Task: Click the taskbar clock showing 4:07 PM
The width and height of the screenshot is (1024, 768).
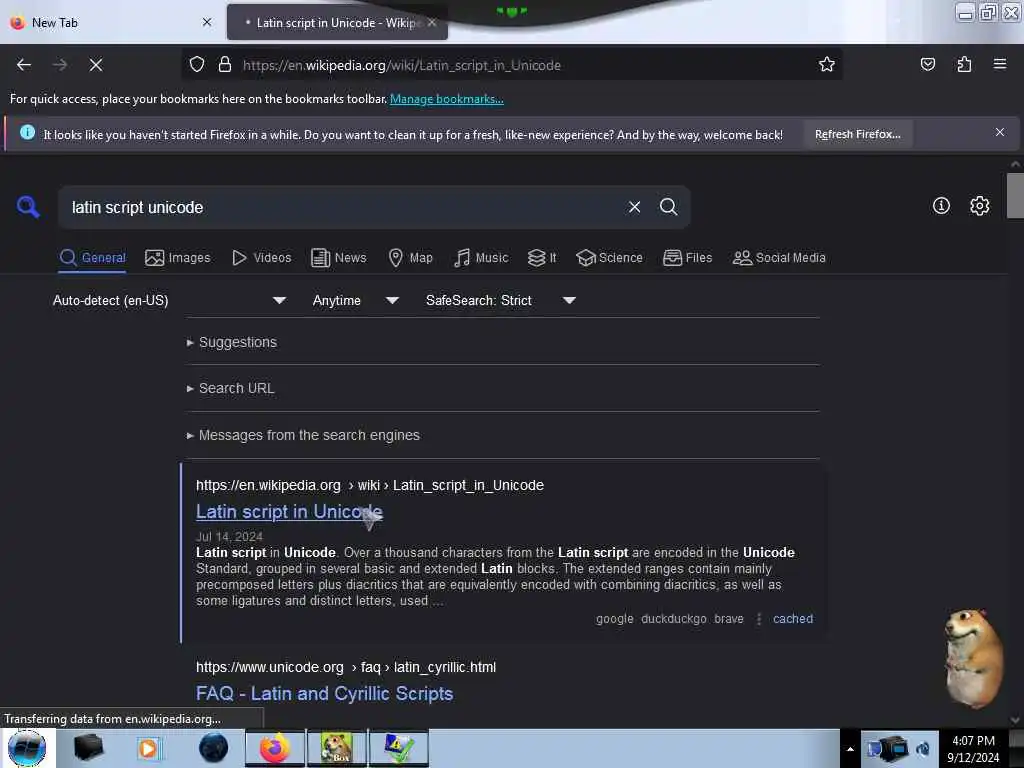Action: tap(973, 748)
